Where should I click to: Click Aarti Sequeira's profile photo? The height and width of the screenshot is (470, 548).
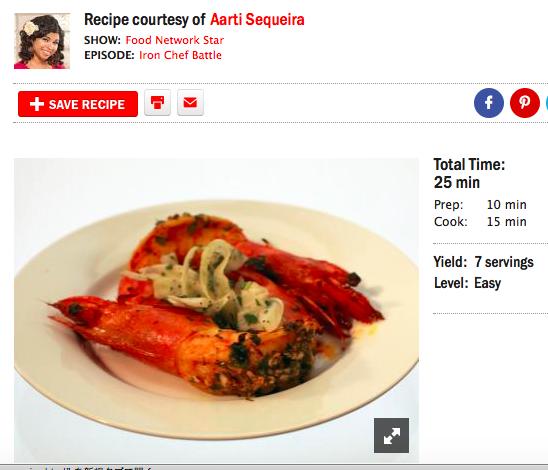pos(42,41)
